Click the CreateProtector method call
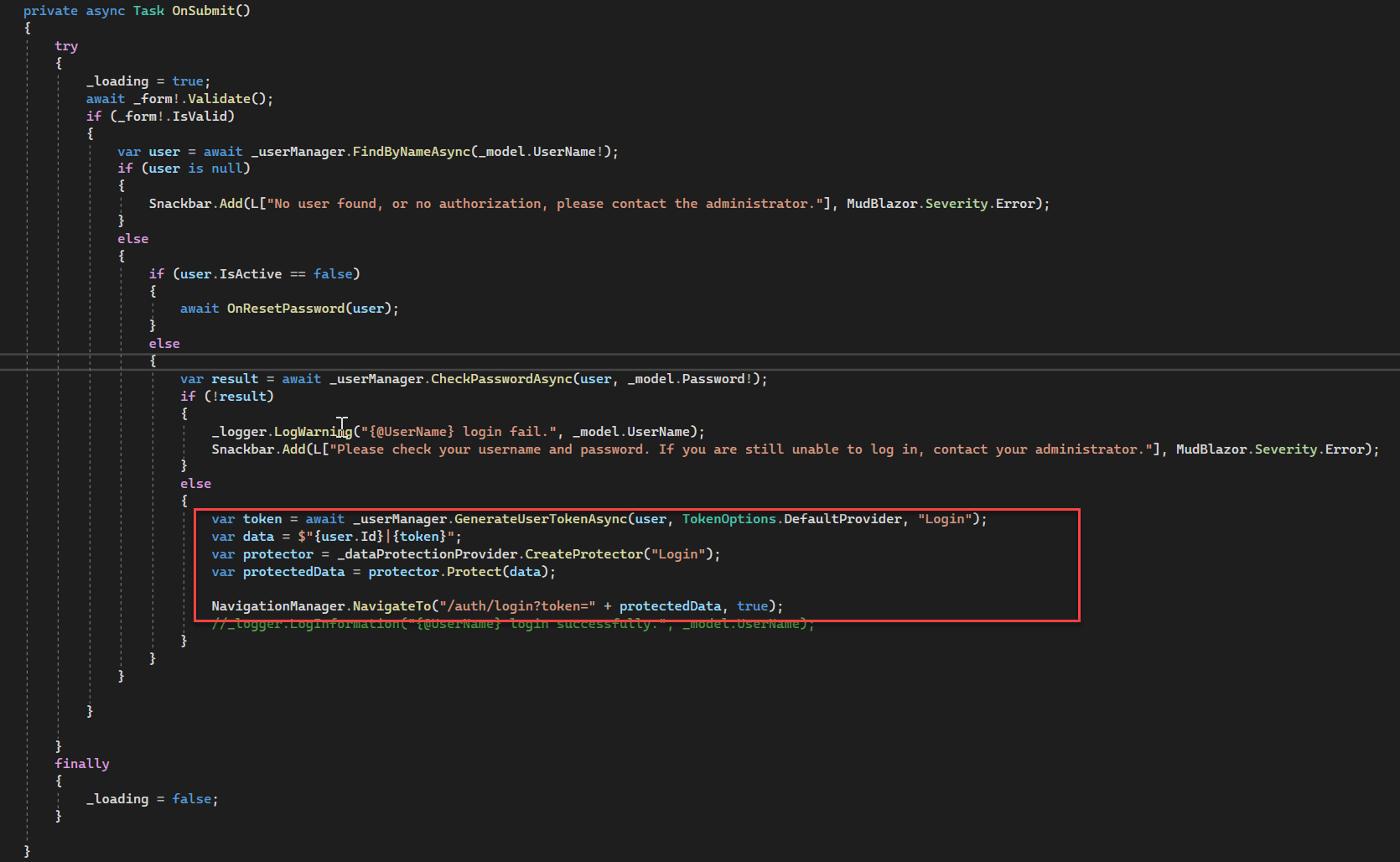The image size is (1400, 862). coord(583,554)
